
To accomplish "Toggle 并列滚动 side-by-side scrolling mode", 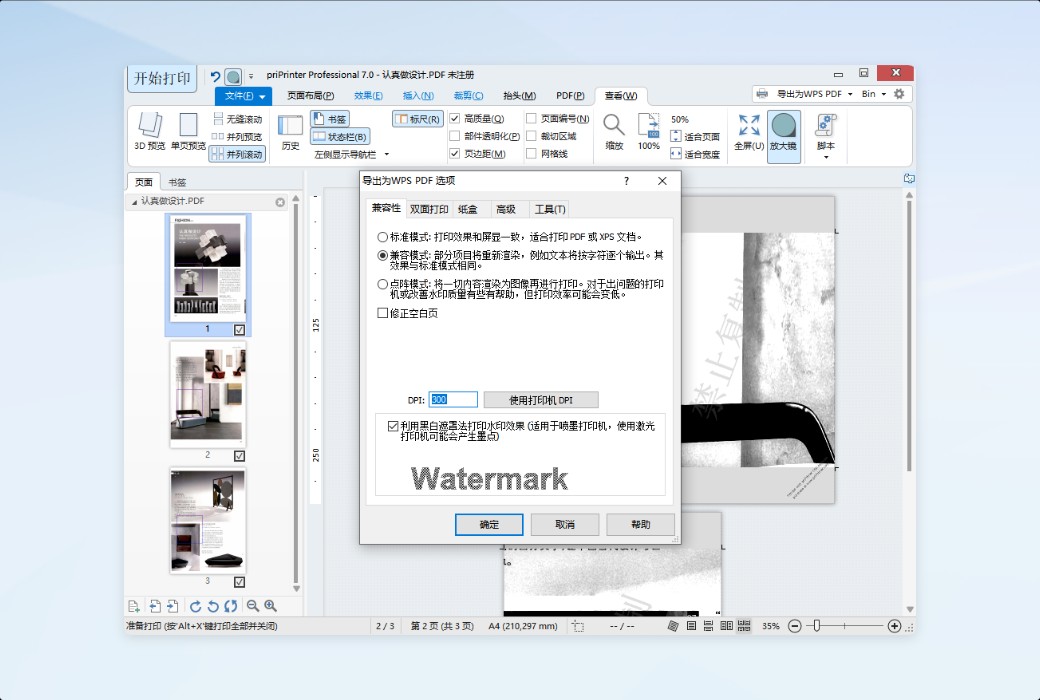I will [237, 154].
